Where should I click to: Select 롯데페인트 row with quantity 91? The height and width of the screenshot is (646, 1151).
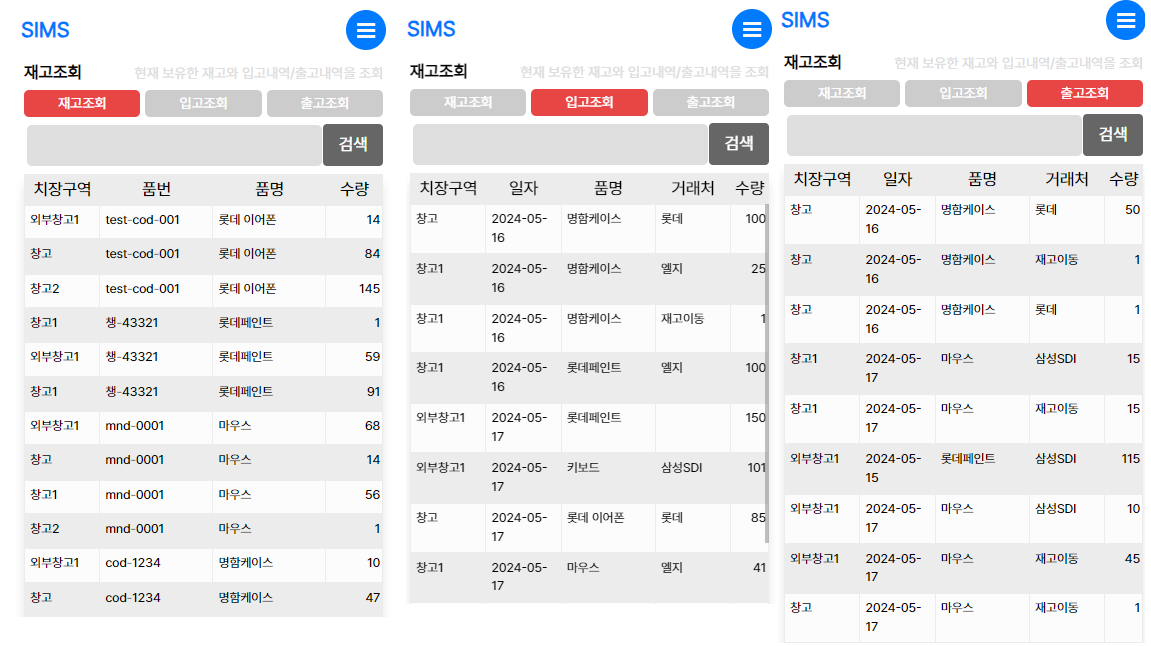tap(203, 392)
